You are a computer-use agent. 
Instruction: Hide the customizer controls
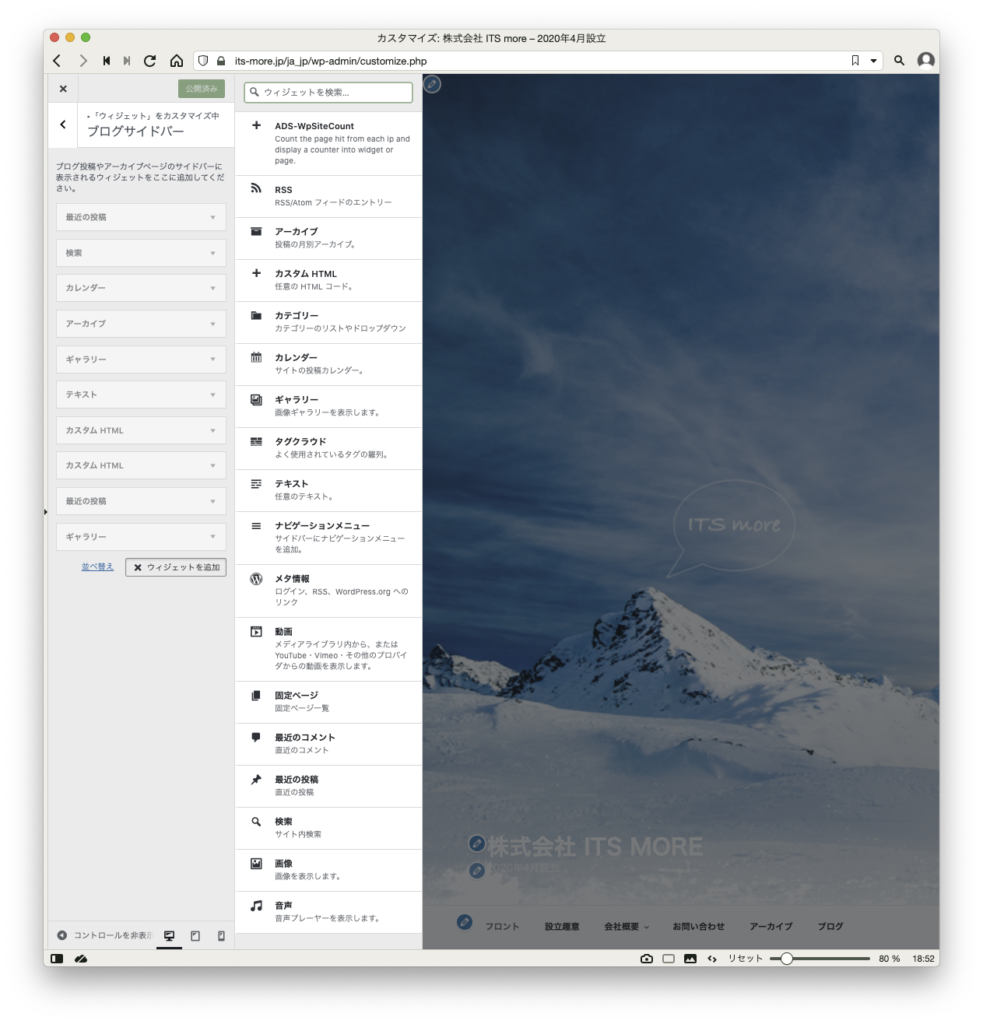[105, 936]
